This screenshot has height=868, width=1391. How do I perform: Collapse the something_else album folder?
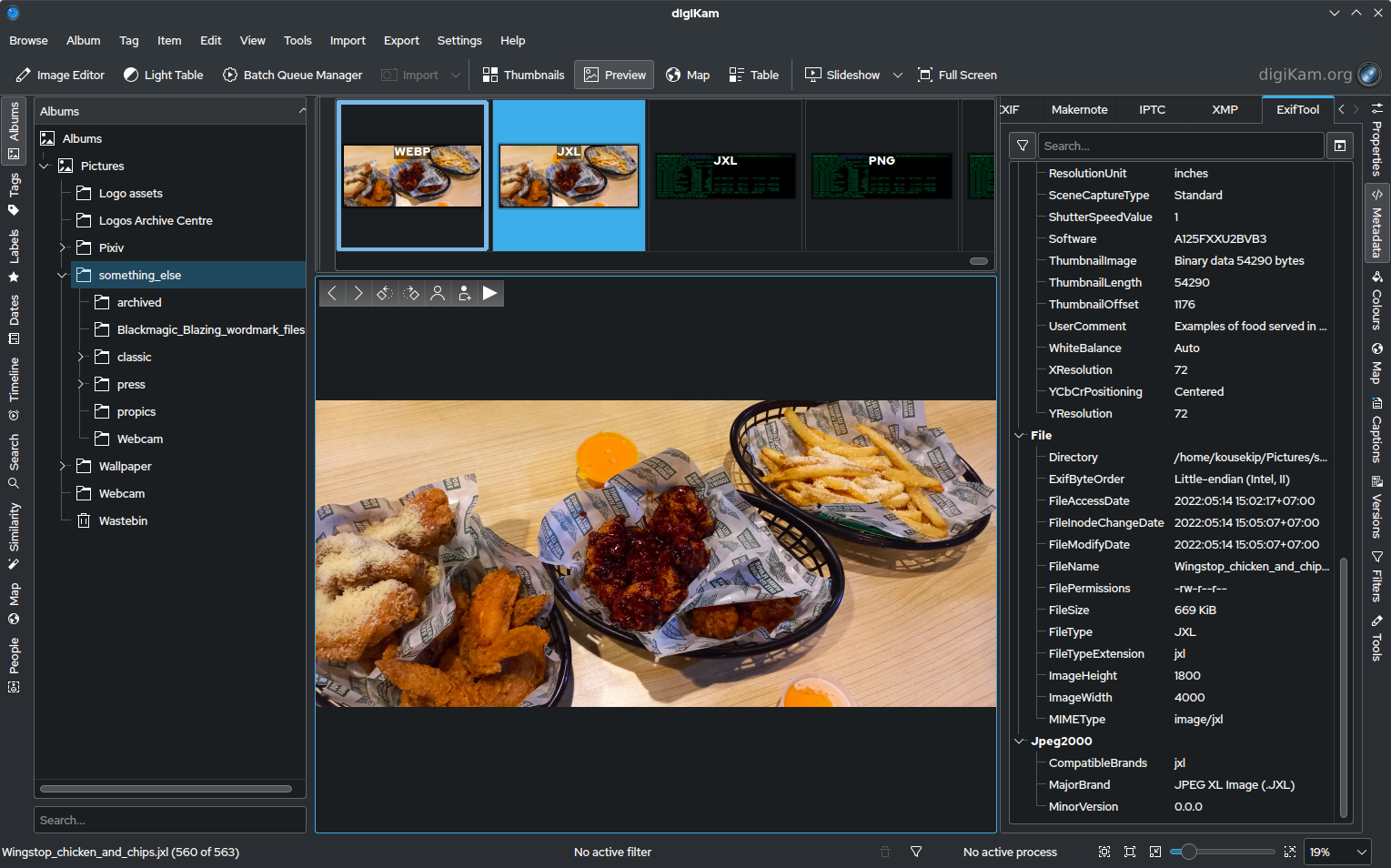click(x=62, y=275)
